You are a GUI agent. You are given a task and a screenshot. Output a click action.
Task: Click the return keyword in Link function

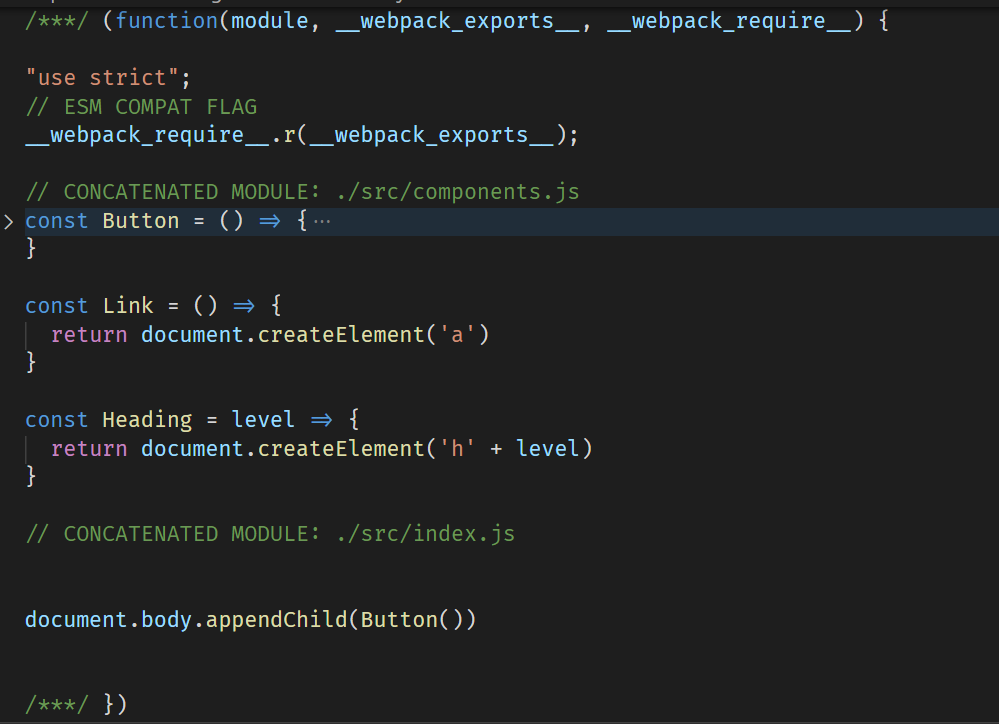(89, 335)
